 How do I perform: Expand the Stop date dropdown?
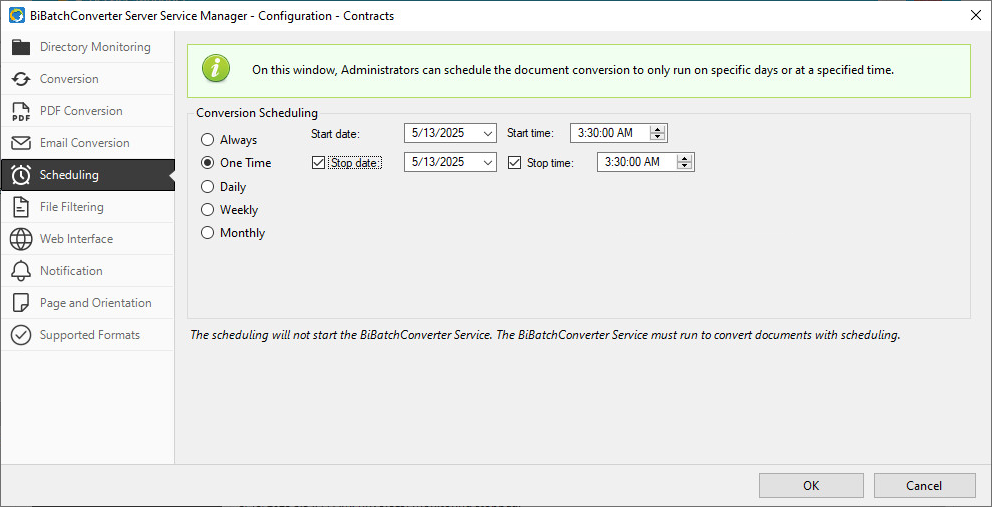(487, 162)
